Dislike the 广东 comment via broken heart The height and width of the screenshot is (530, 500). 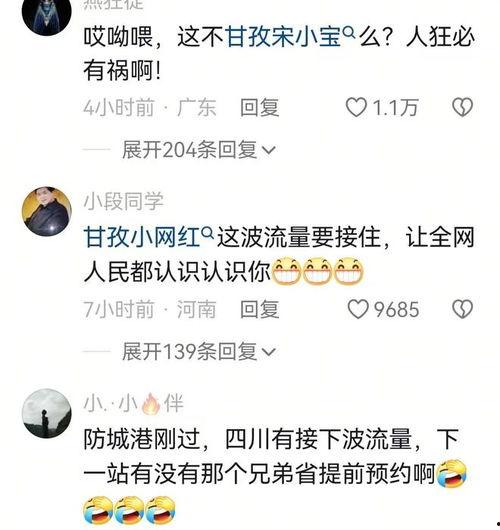462,107
